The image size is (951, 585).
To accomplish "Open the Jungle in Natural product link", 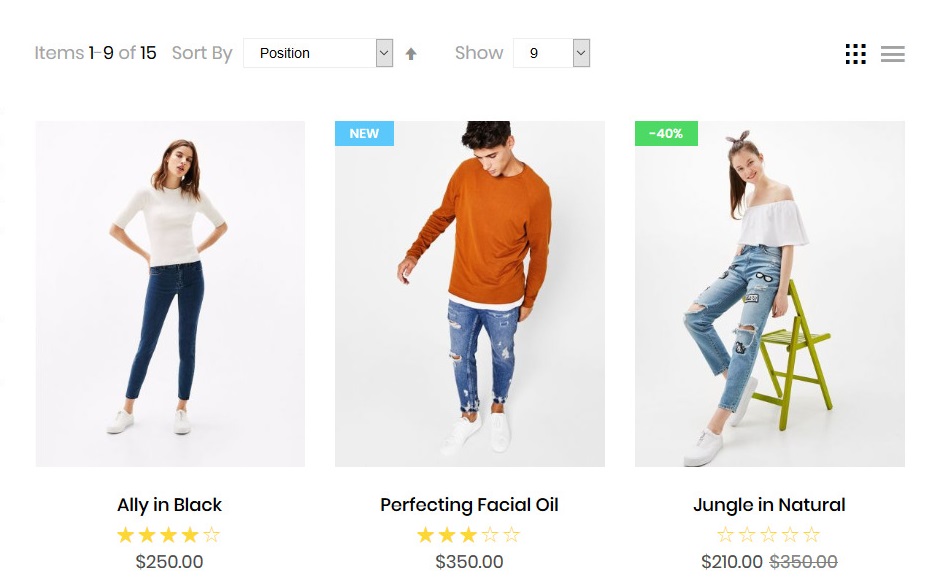I will coord(769,505).
